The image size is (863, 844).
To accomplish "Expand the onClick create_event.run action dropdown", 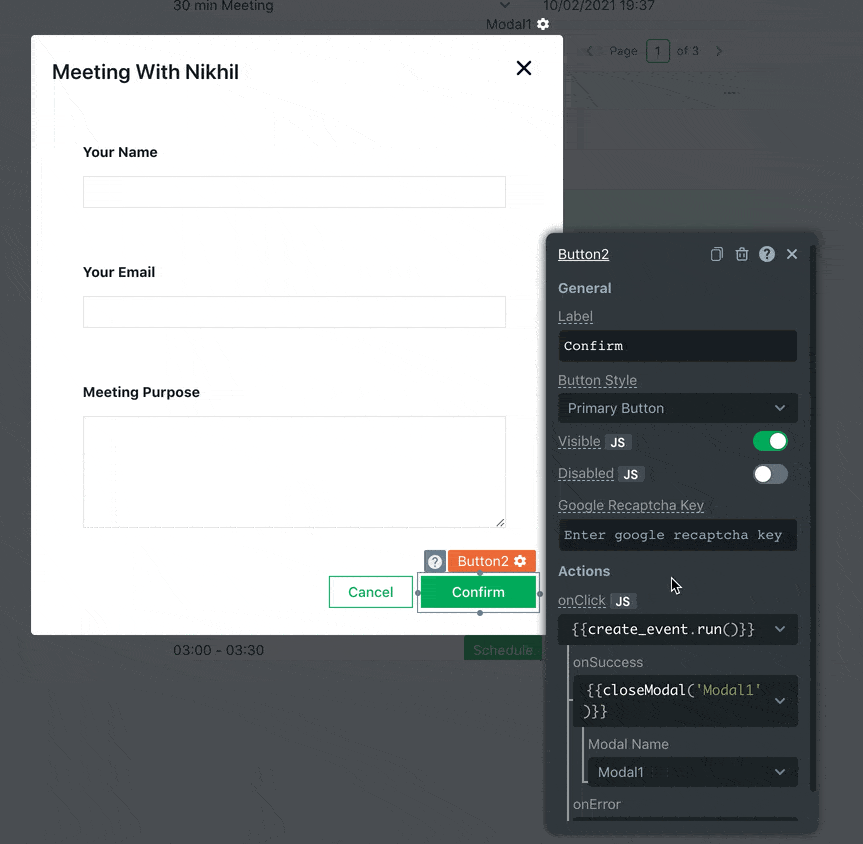I will [x=779, y=629].
